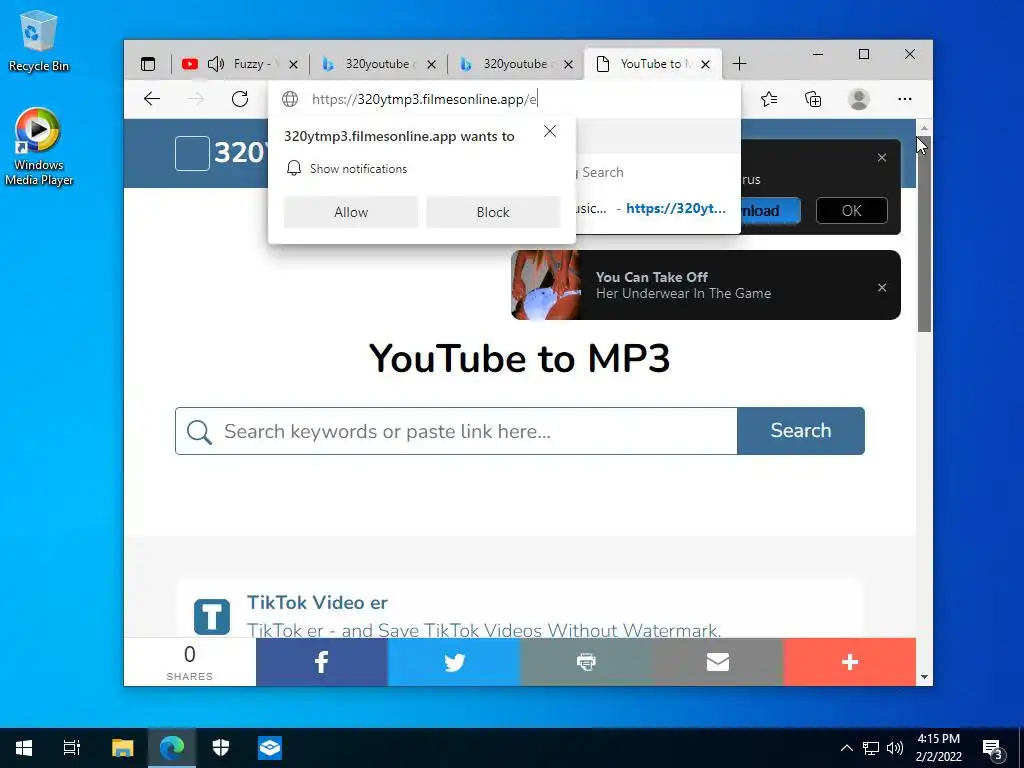Refresh the current page
This screenshot has width=1024, height=768.
coord(240,99)
